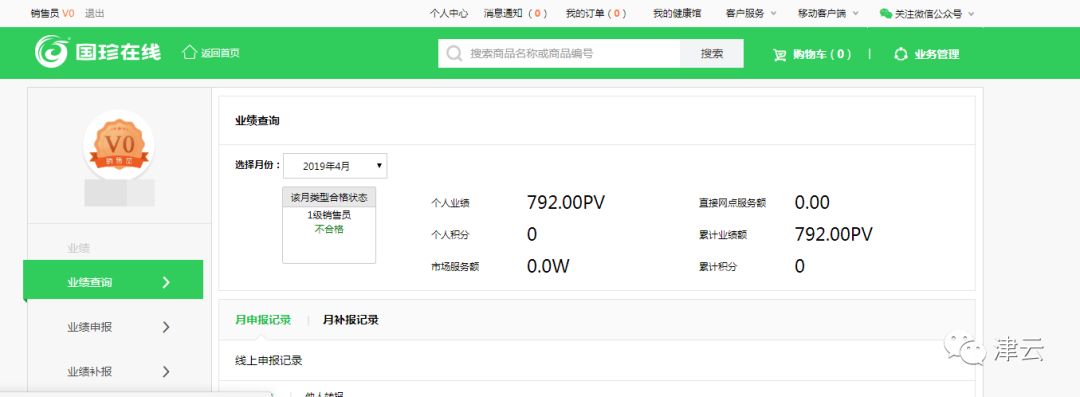1080x397 pixels.
Task: Click the 销售员 V0 text at top
Action: (52, 13)
